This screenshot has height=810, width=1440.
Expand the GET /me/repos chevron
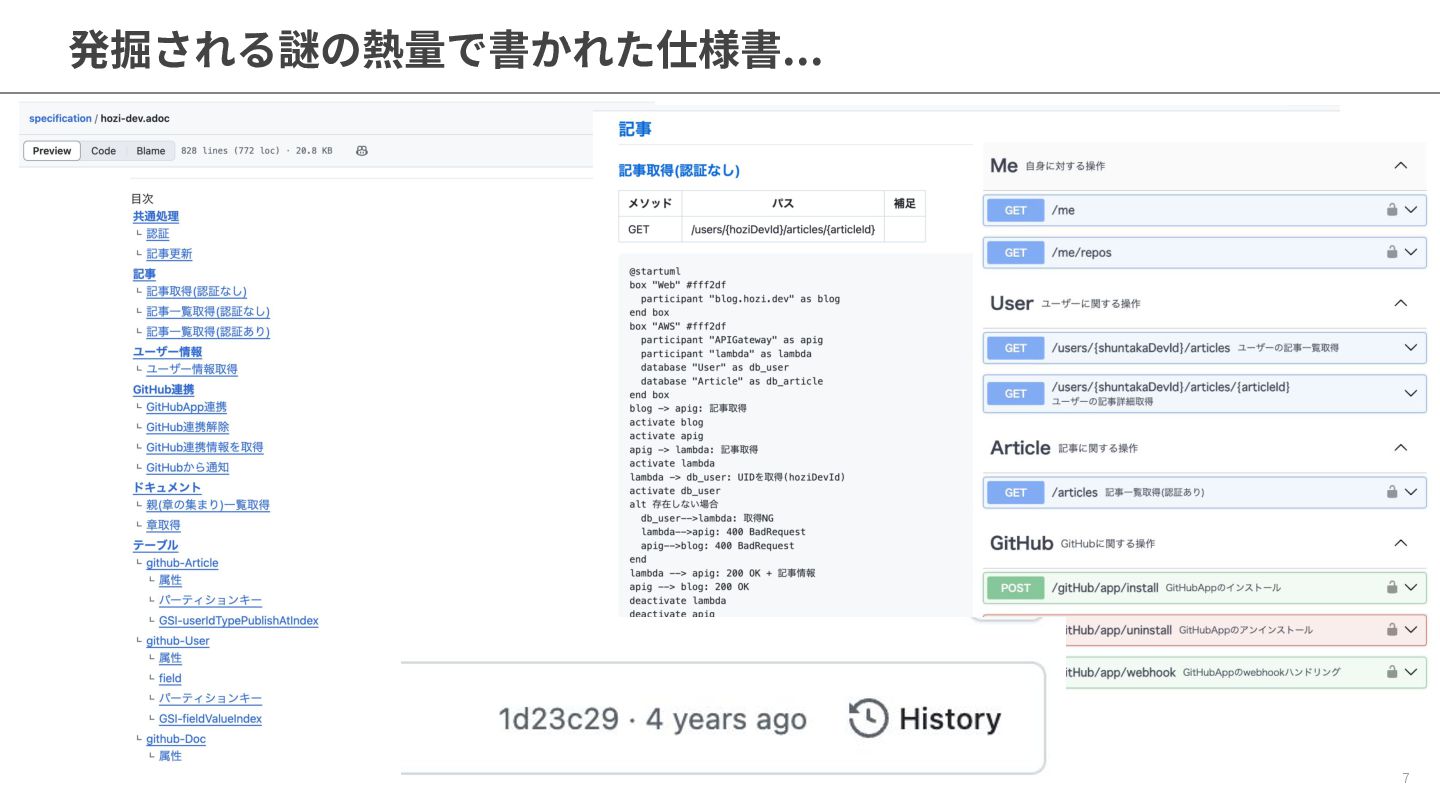click(x=1411, y=252)
